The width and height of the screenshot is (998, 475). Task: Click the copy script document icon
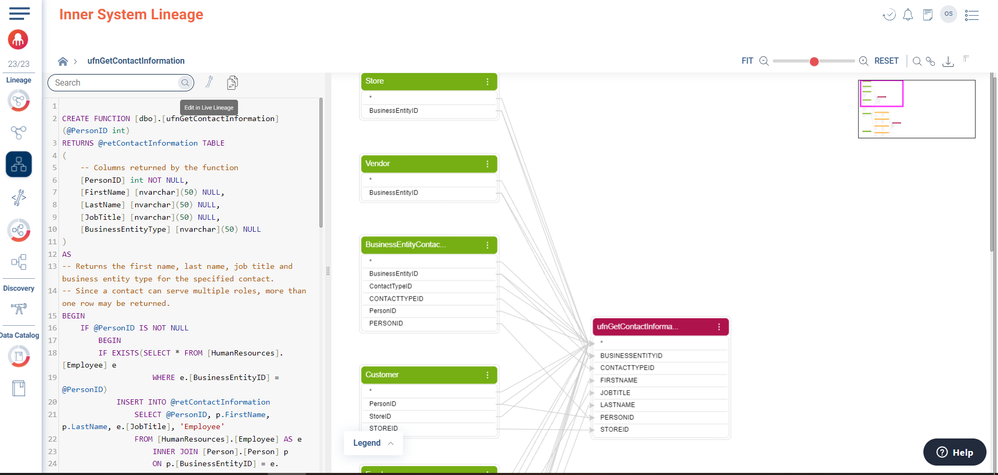coord(233,82)
